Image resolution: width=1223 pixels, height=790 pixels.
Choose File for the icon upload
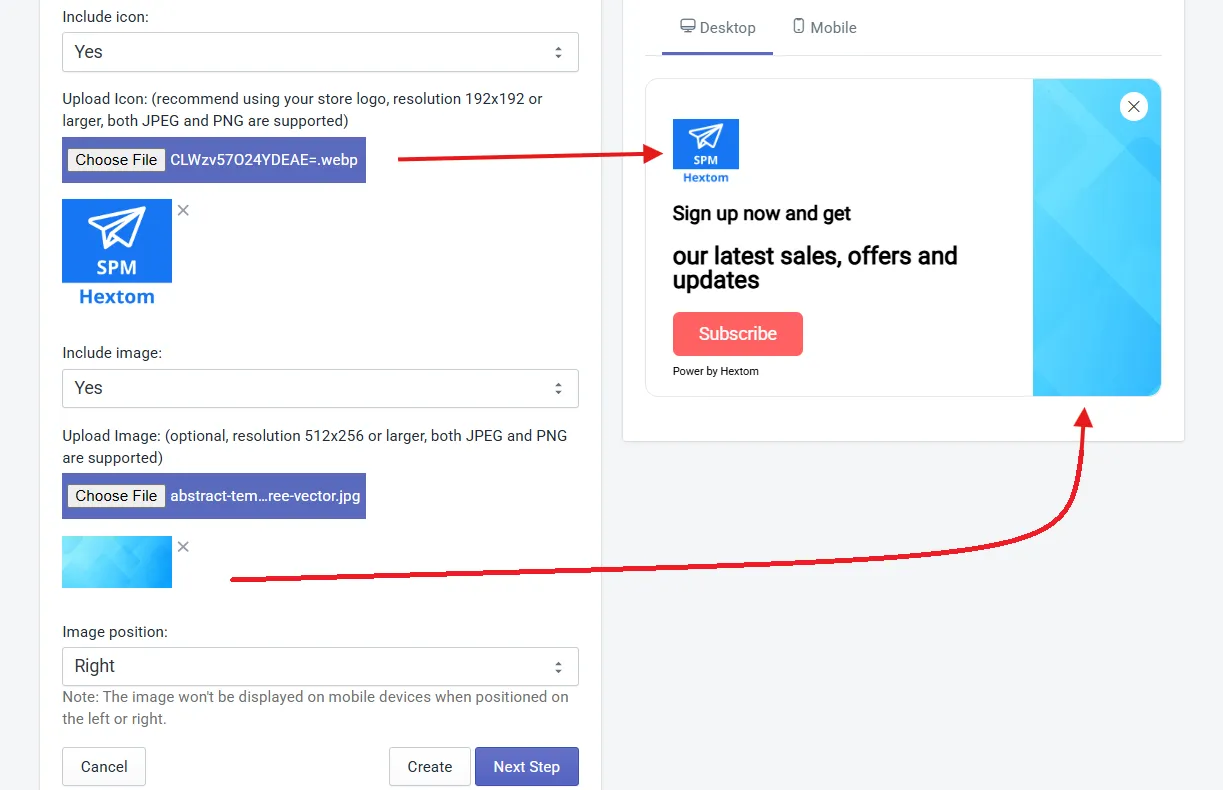[x=116, y=160]
